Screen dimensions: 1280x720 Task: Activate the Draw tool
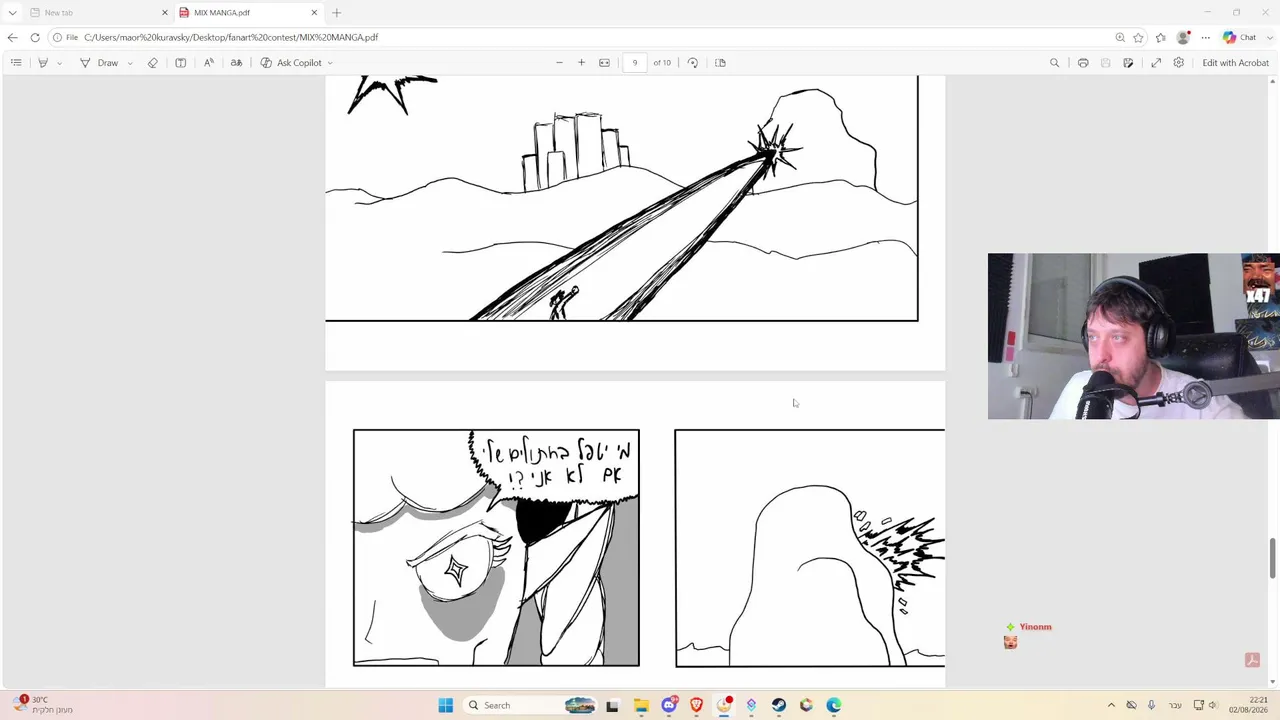point(99,63)
